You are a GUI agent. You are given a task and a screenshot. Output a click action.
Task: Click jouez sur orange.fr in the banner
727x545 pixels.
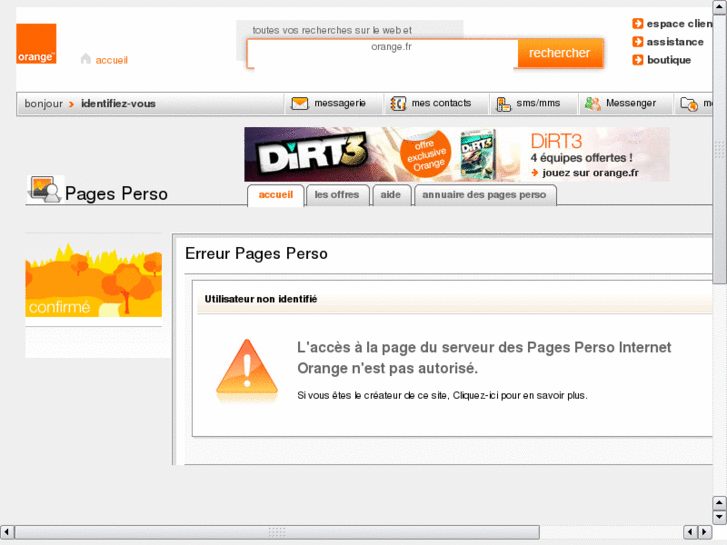[x=590, y=173]
